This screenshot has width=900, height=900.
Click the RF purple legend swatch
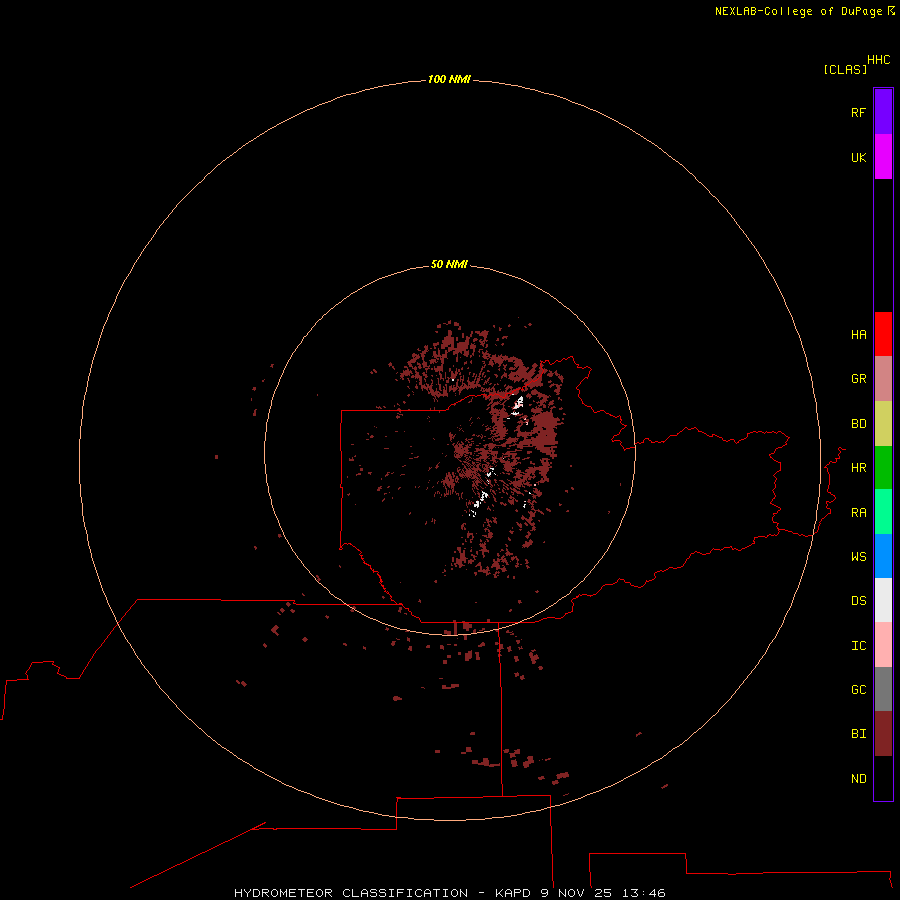883,112
